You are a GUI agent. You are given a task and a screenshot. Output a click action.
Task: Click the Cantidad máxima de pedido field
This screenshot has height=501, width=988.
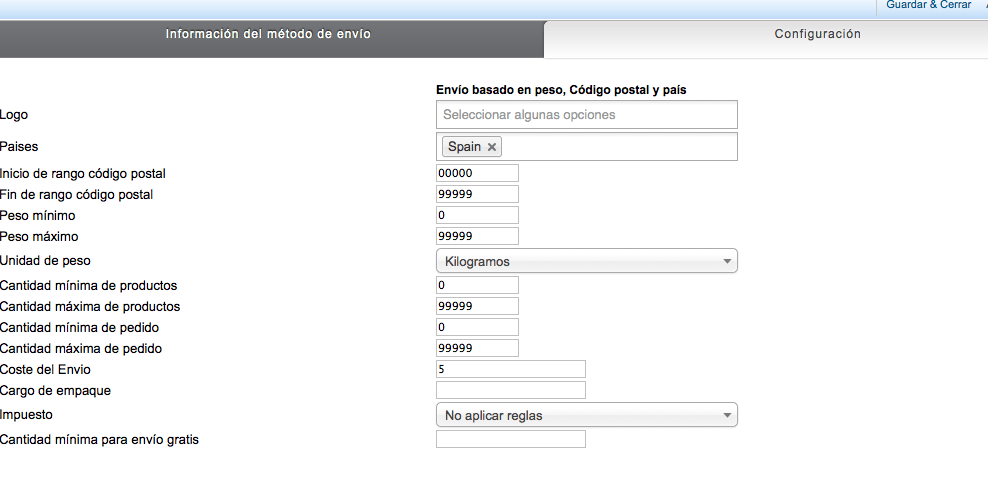477,348
